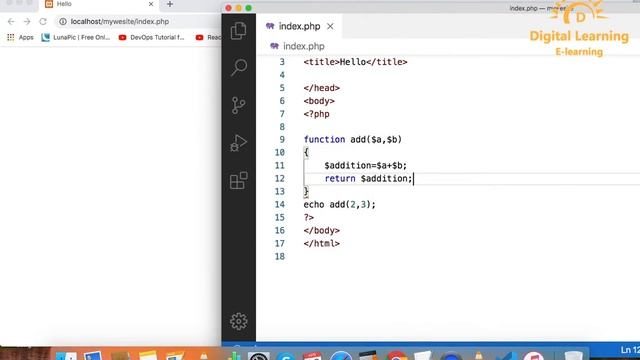Reload the localhost page
Viewport: 640px width, 360px height.
[x=43, y=22]
